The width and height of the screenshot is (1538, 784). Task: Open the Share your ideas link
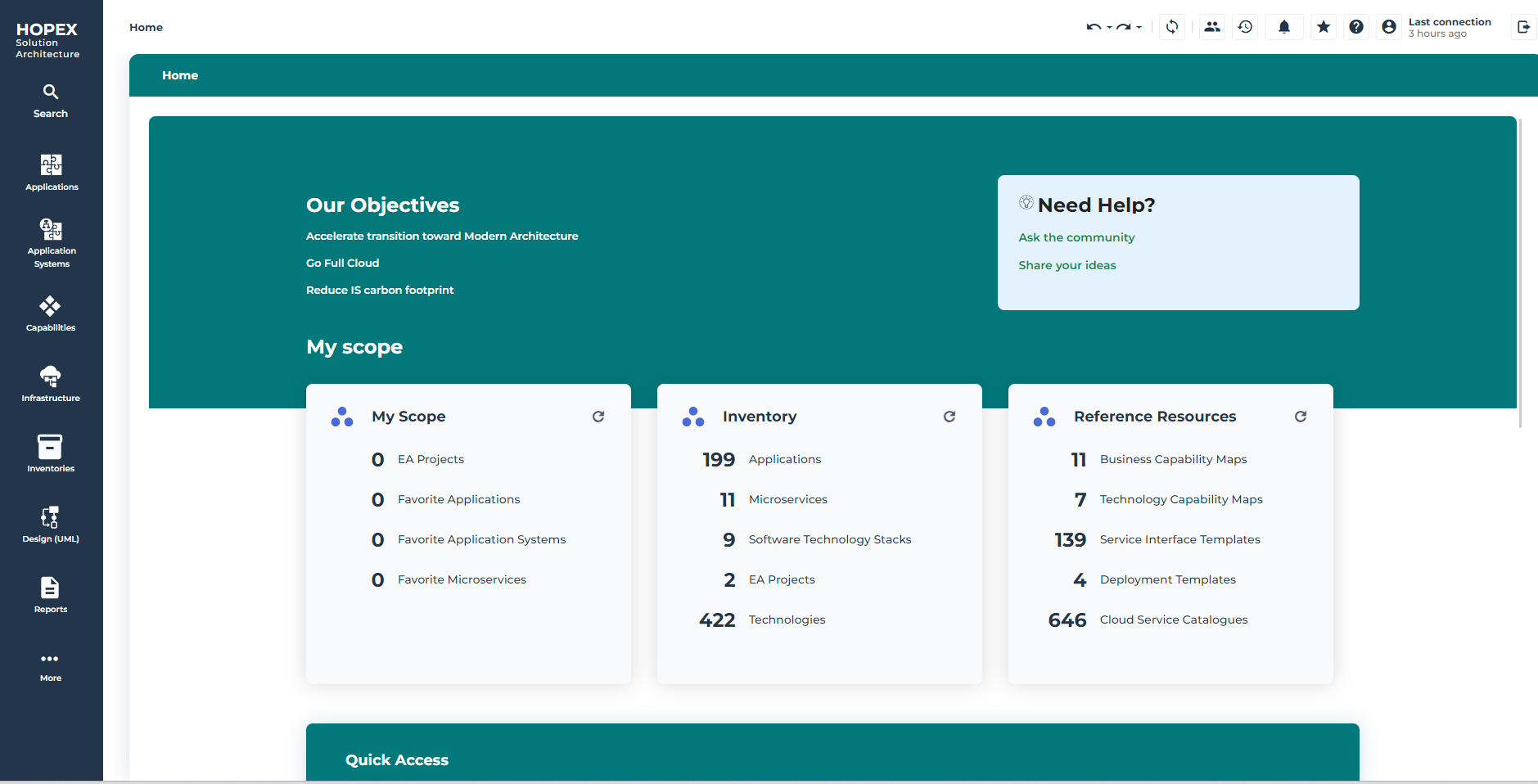[x=1067, y=265]
